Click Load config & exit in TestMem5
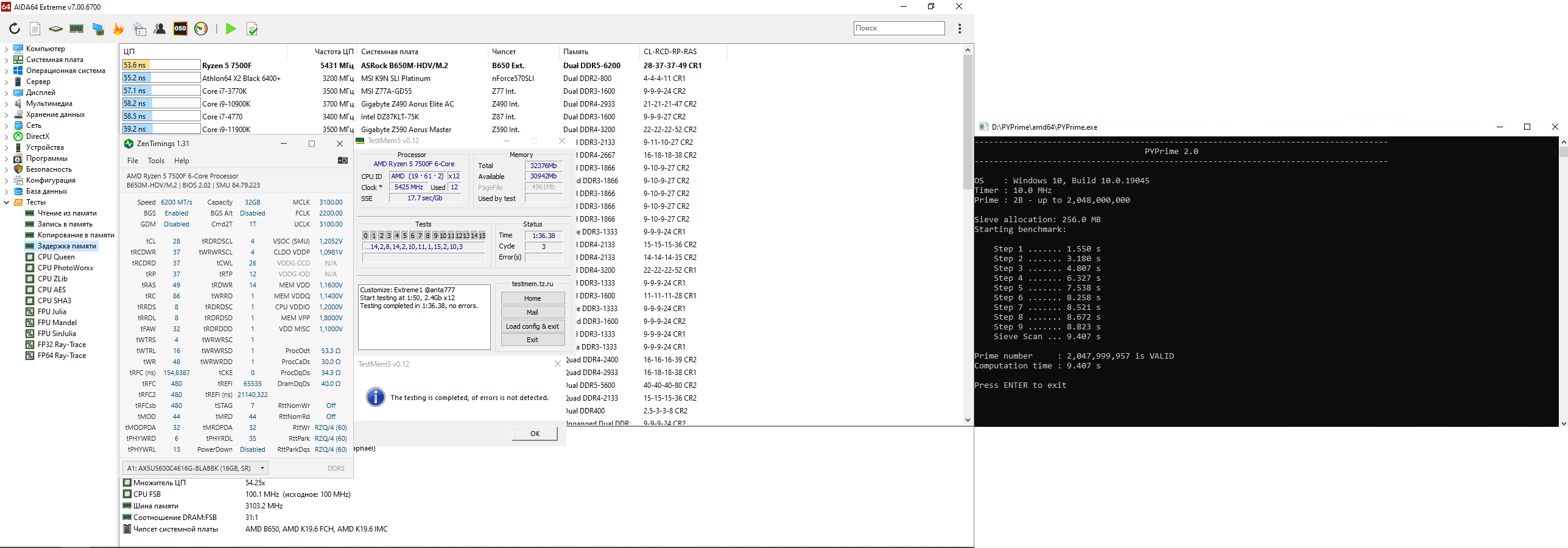Viewport: 1568px width, 548px height. (x=533, y=326)
